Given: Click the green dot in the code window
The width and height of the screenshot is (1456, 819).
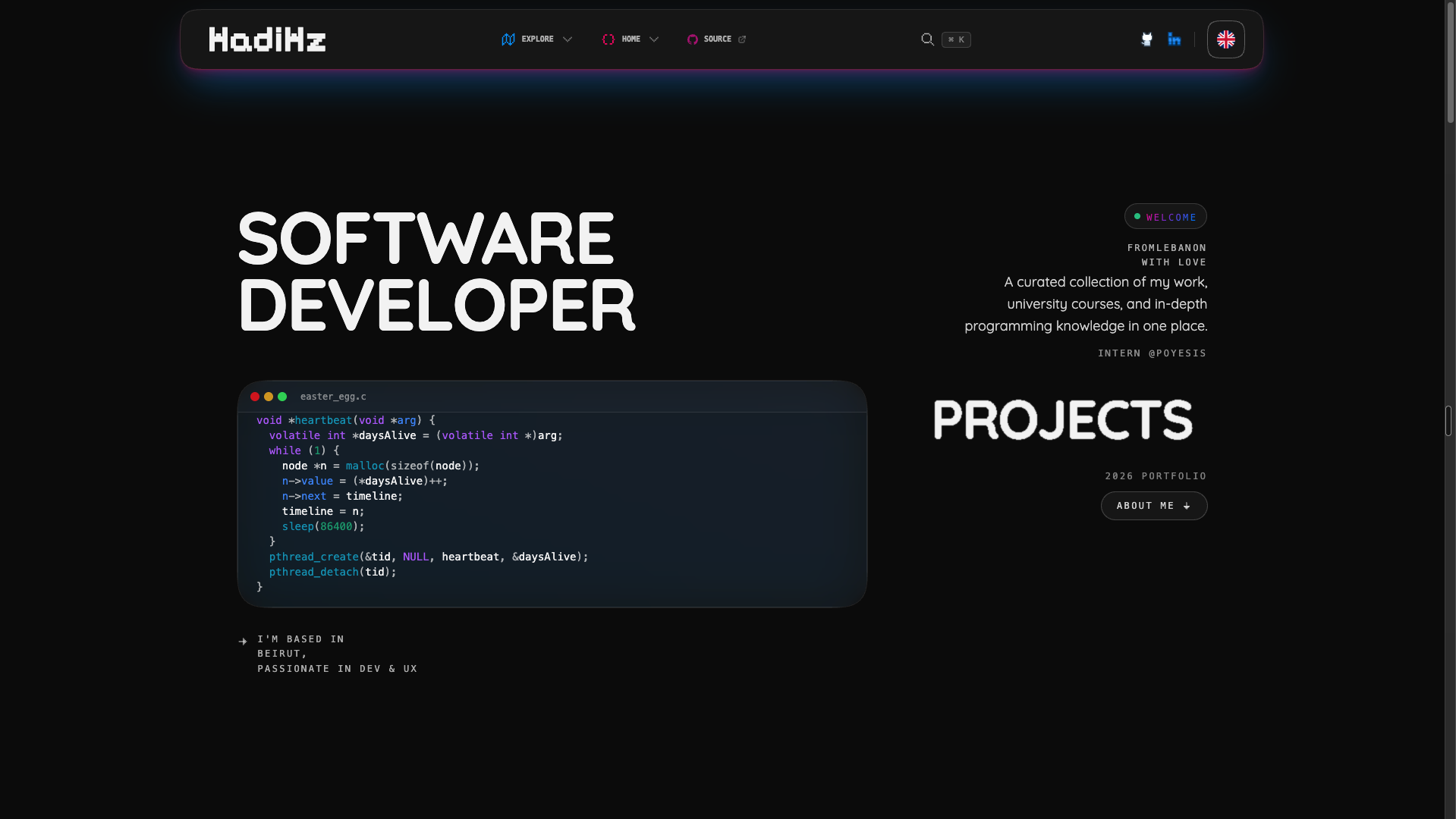Looking at the screenshot, I should tap(282, 397).
